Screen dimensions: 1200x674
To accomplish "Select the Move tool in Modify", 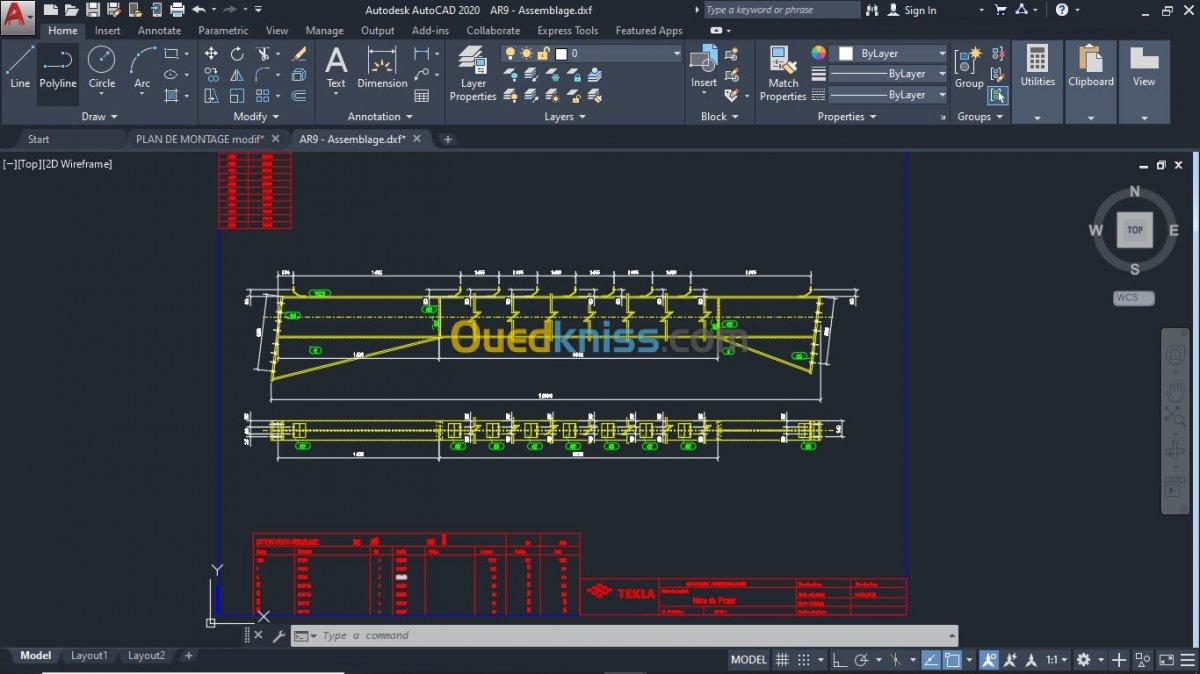I will [x=211, y=54].
